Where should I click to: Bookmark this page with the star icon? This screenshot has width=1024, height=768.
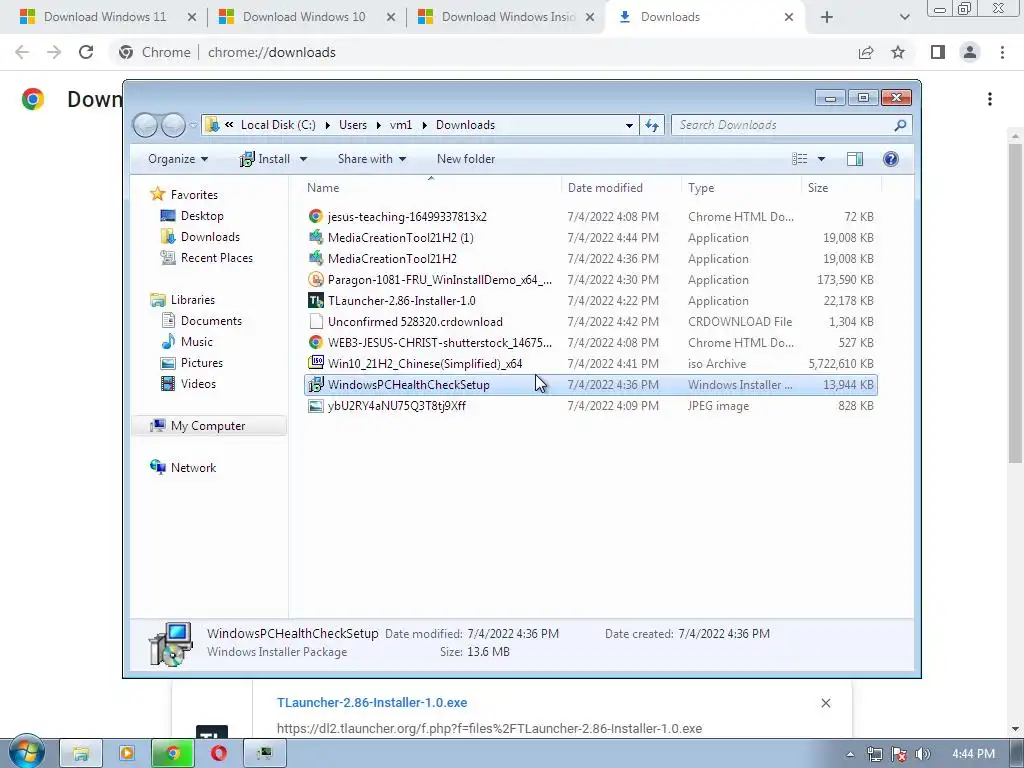(898, 52)
